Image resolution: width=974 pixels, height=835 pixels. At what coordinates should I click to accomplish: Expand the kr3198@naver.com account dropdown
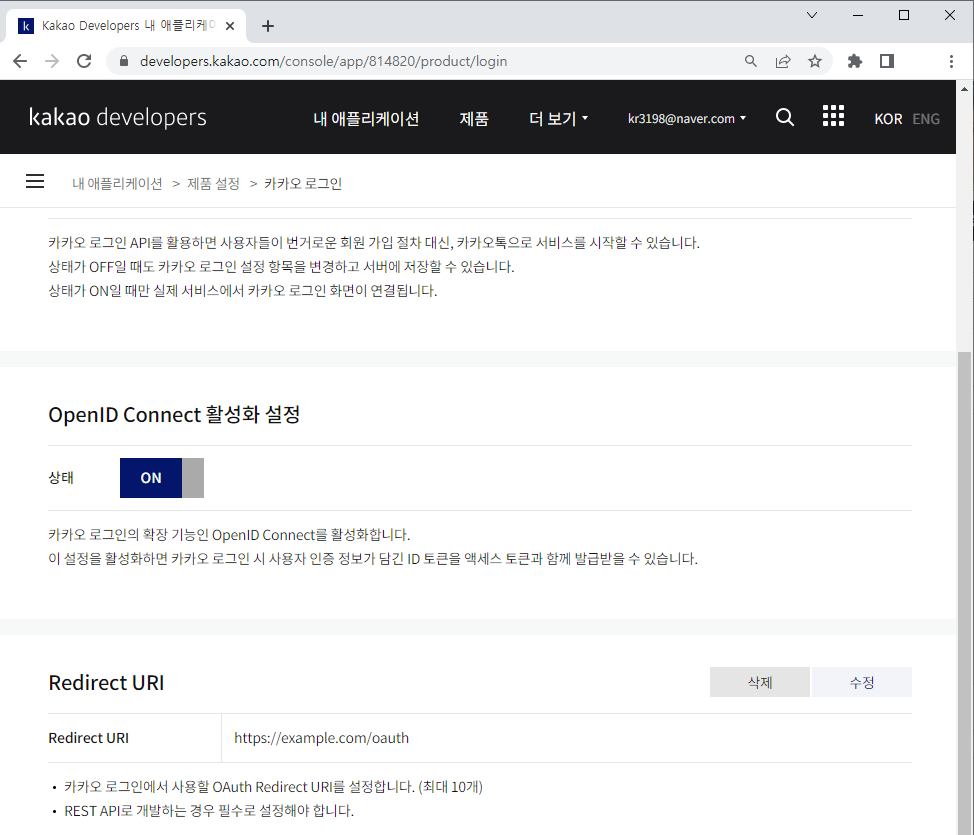coord(687,119)
